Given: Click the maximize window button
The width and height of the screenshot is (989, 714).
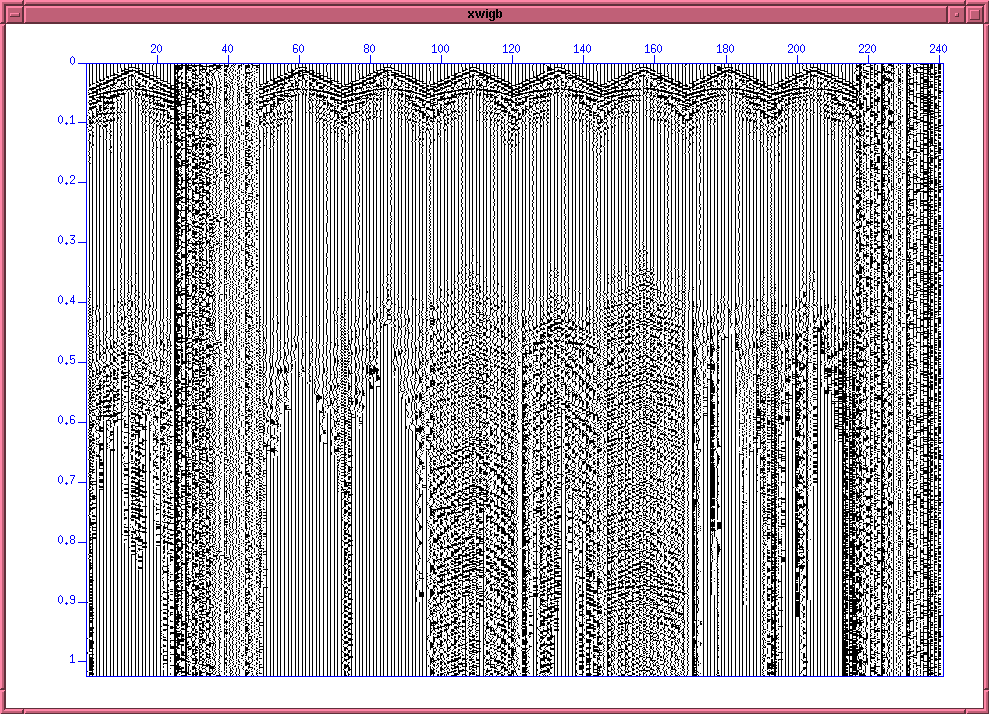Looking at the screenshot, I should [976, 14].
